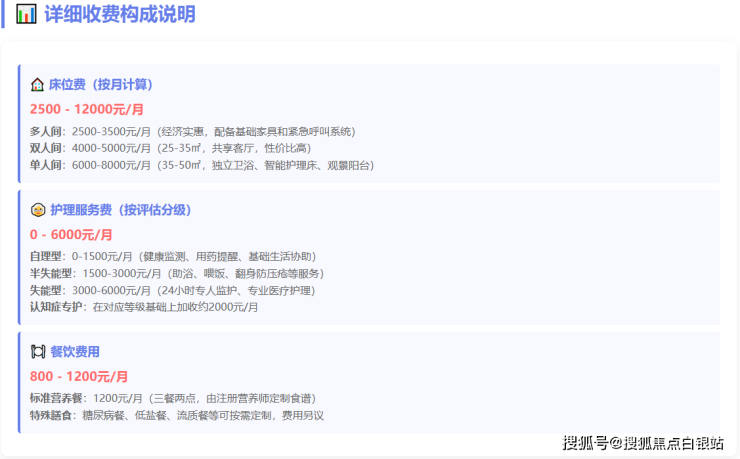This screenshot has width=740, height=459.
Task: Select the 认知症专护 surcharge row
Action: pyautogui.click(x=144, y=307)
